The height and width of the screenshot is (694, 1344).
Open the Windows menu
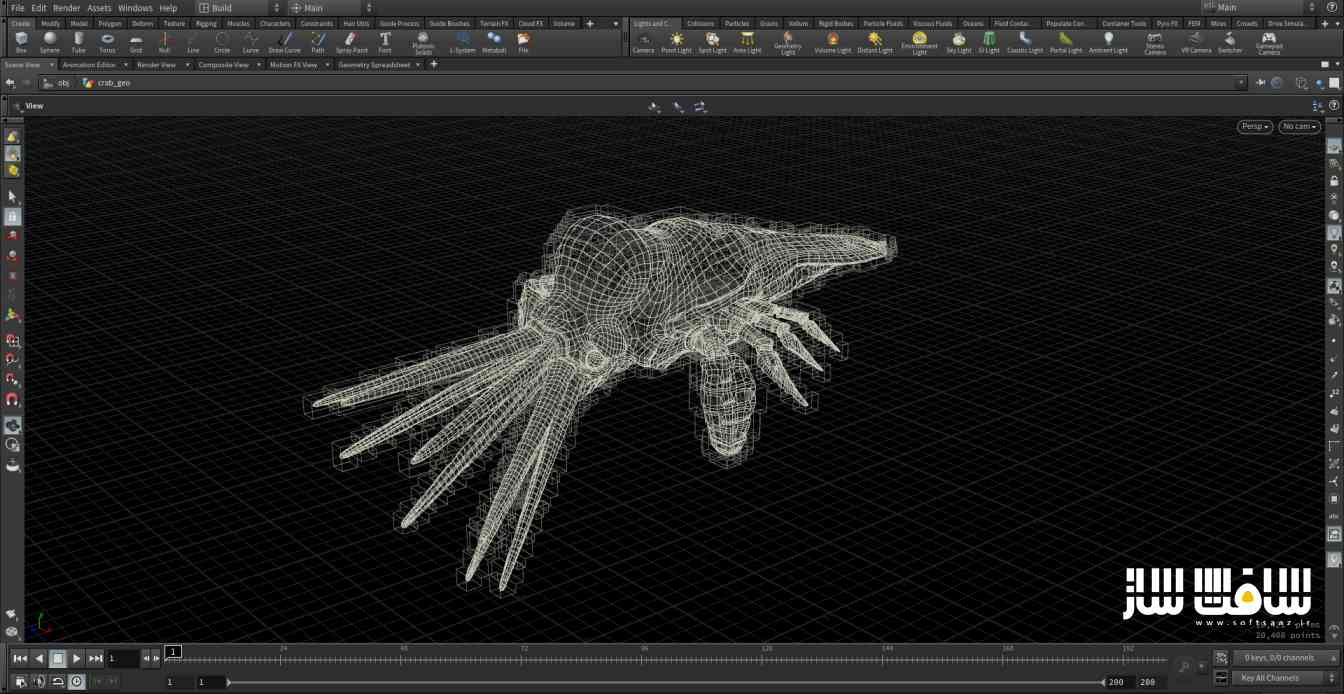click(x=135, y=7)
